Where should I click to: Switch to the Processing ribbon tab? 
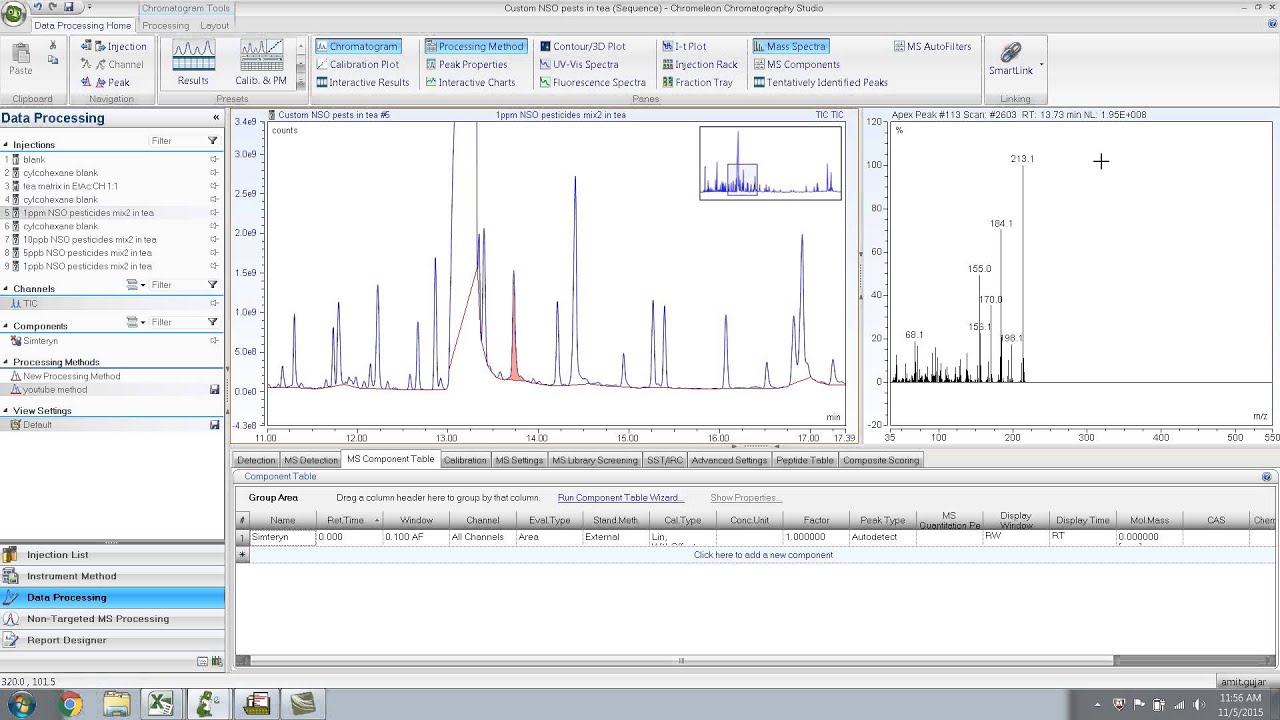tap(165, 25)
